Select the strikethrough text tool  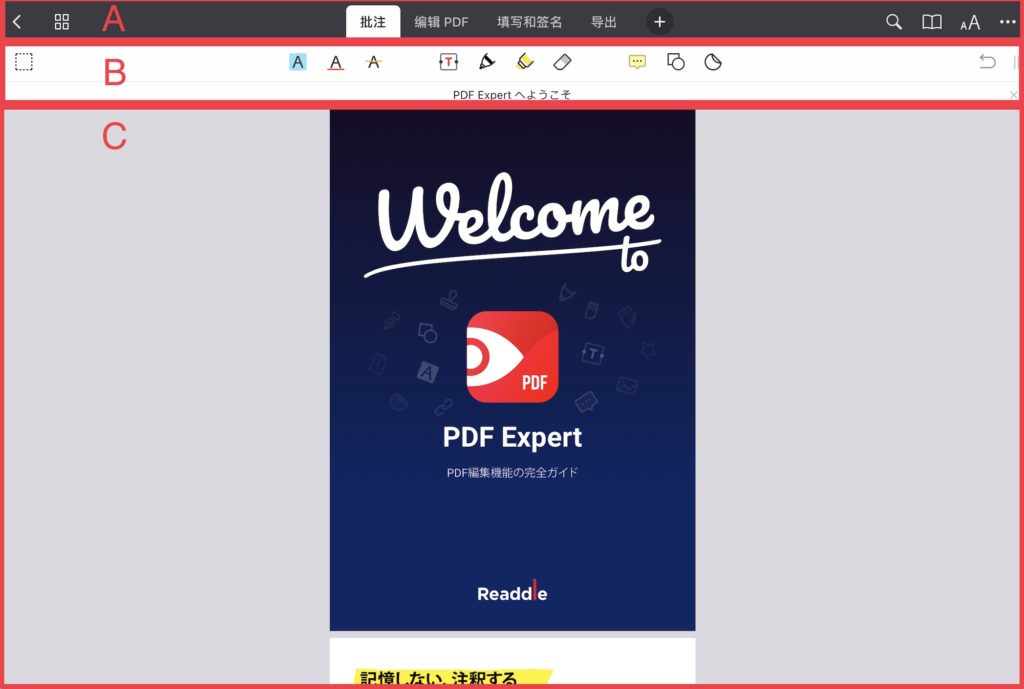tap(374, 62)
